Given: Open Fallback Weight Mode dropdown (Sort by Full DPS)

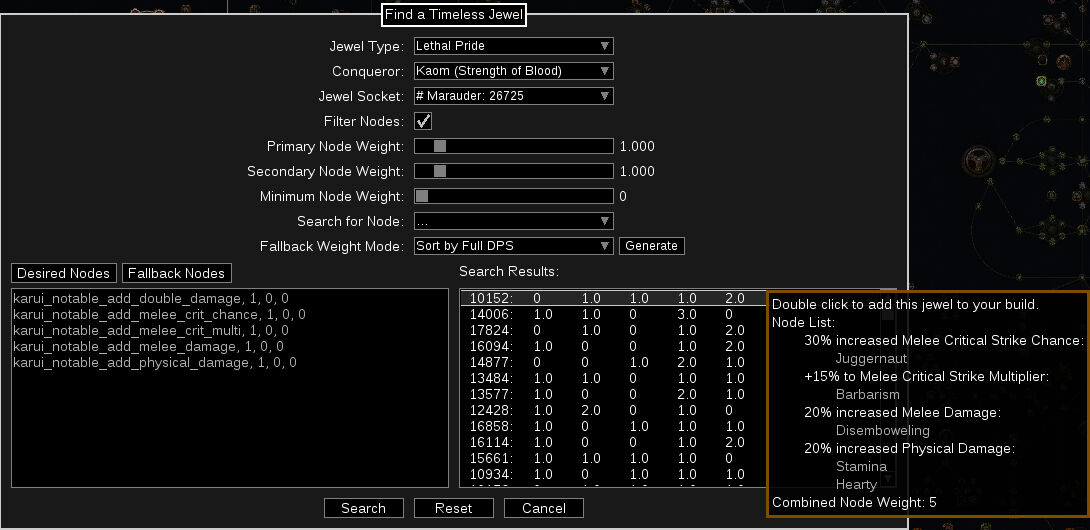Looking at the screenshot, I should point(514,246).
